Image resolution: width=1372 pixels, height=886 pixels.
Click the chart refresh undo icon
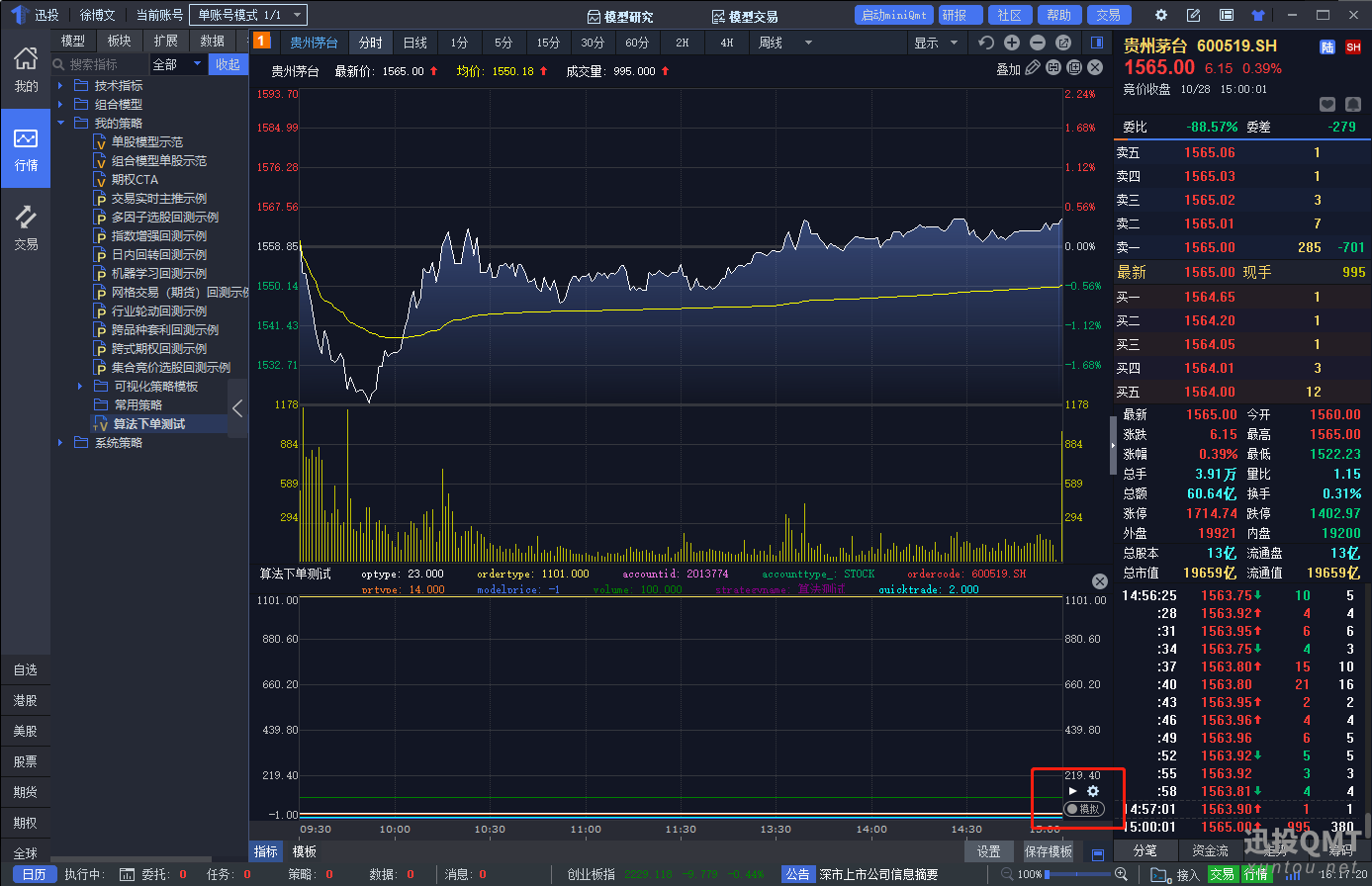[x=985, y=43]
